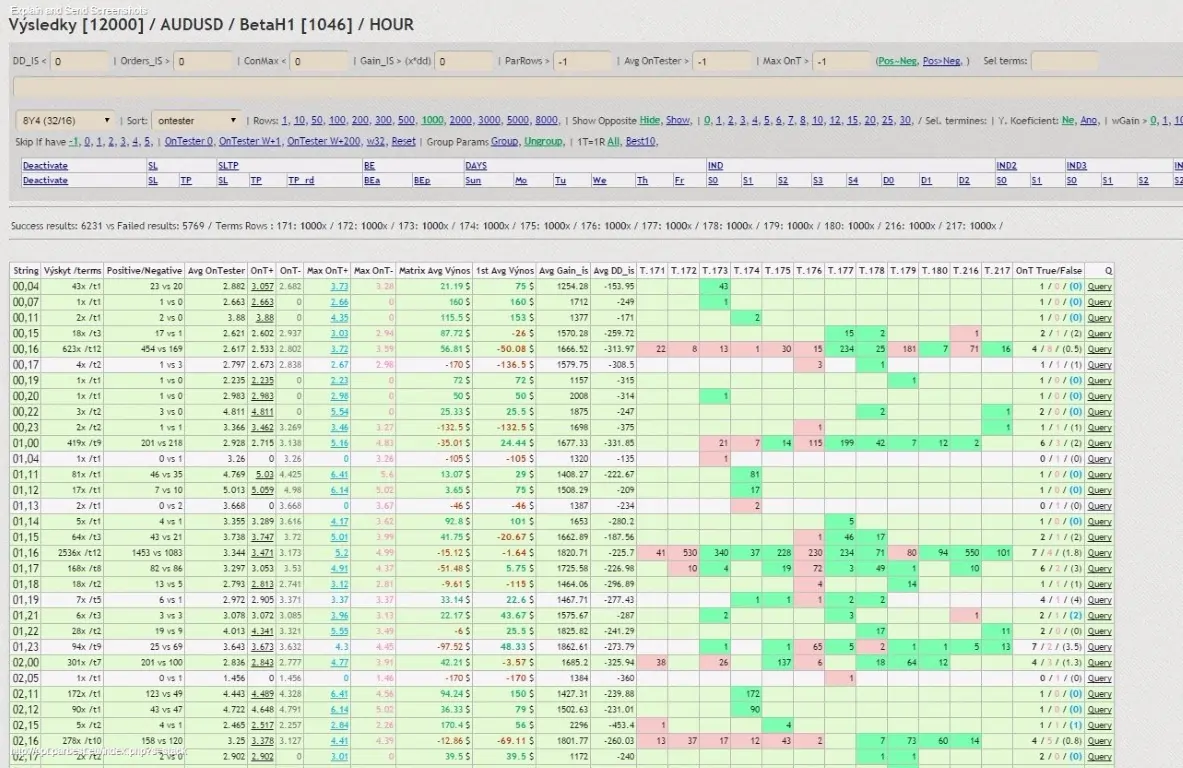Set Y. Koeficient to Ne

[1068, 121]
